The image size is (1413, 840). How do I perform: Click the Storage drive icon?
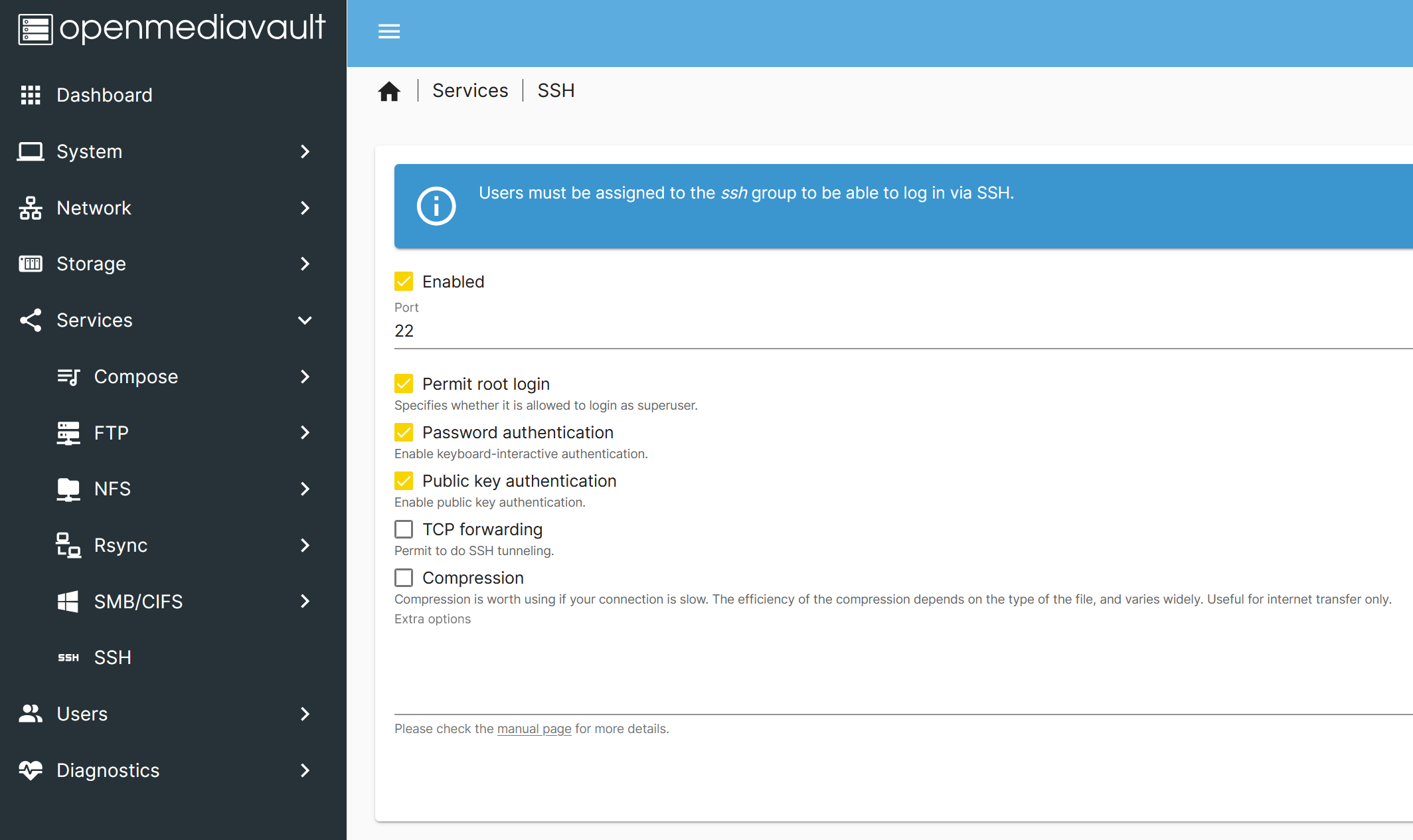[x=31, y=264]
